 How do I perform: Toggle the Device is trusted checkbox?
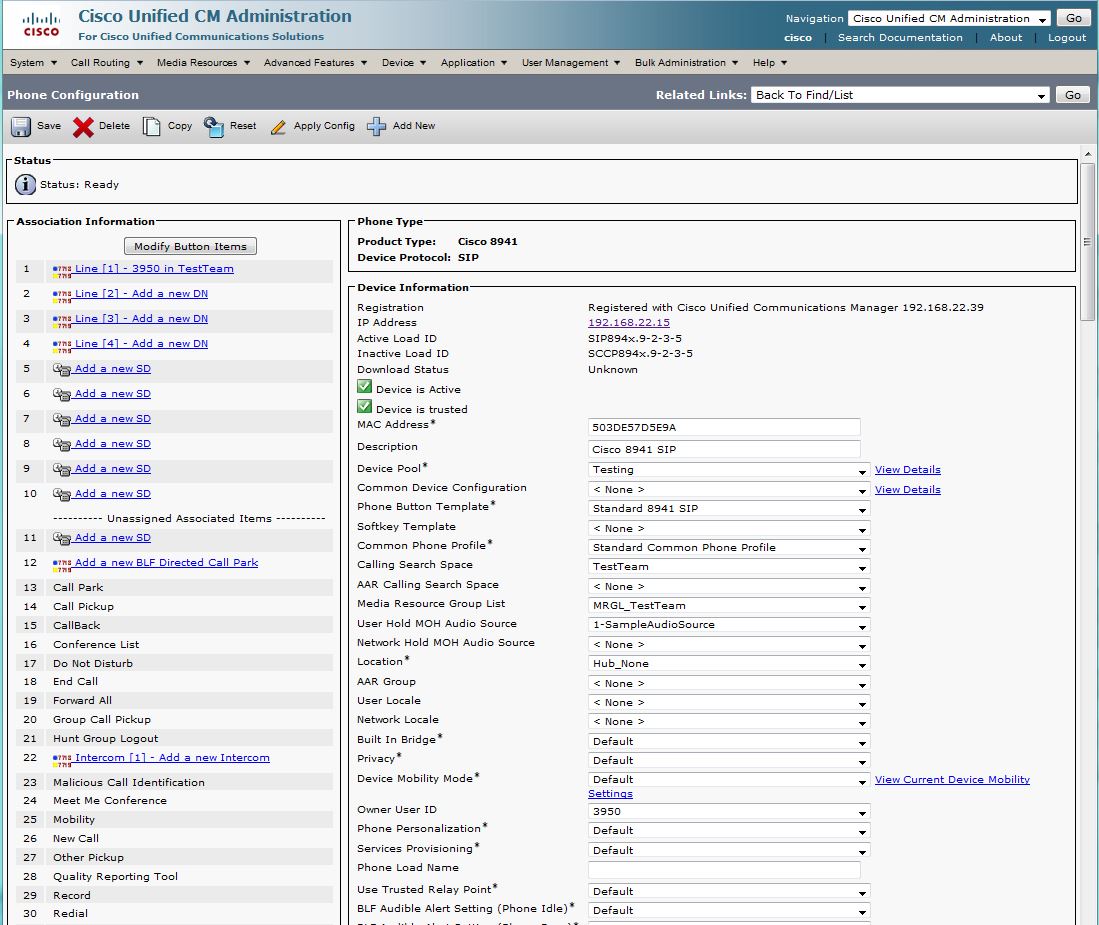365,408
